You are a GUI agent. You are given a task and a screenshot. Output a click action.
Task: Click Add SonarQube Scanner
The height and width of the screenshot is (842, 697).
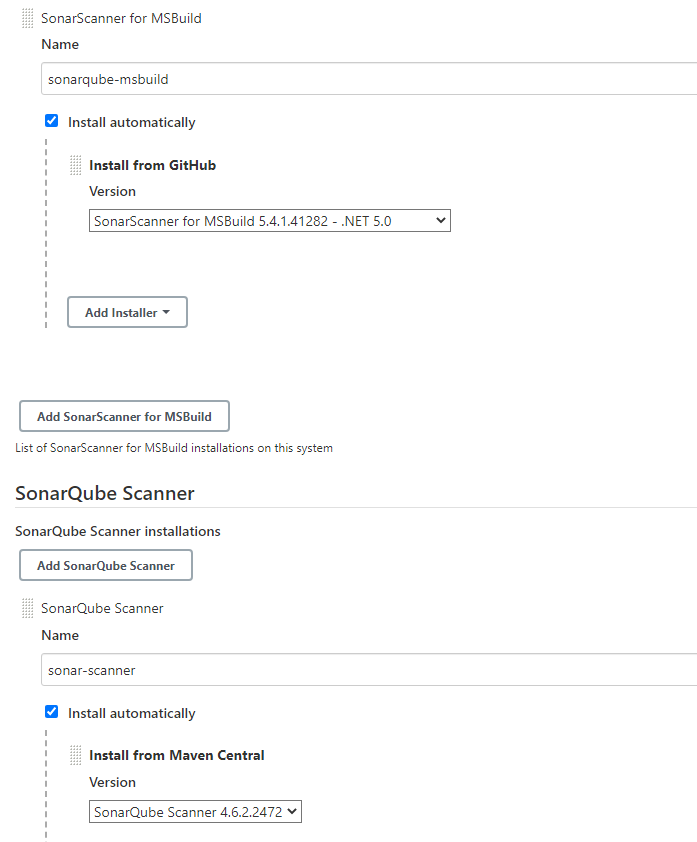105,564
